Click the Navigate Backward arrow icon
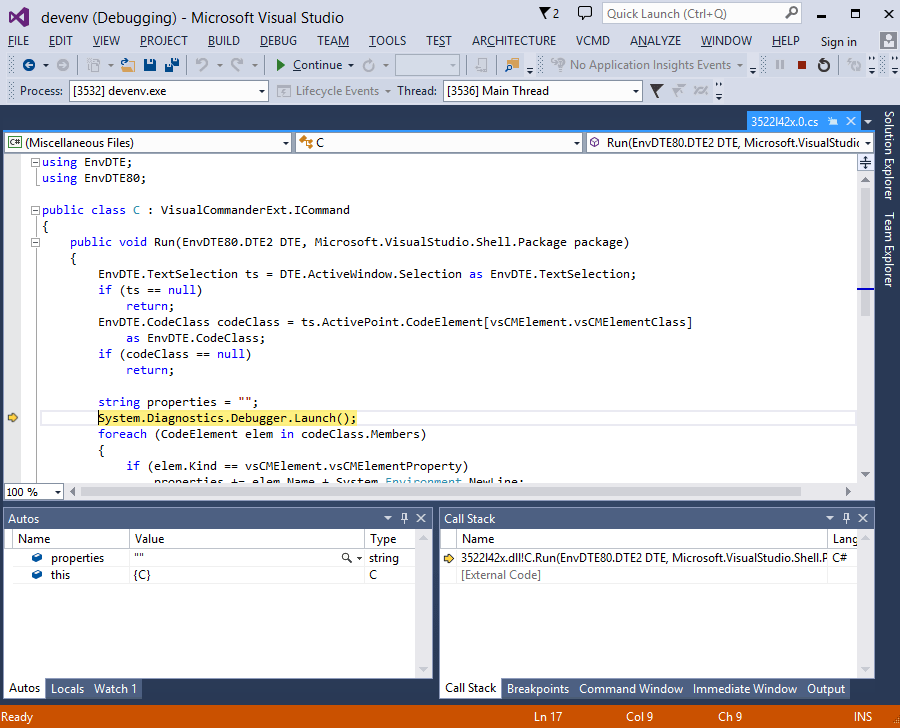Viewport: 900px width, 728px height. (30, 64)
